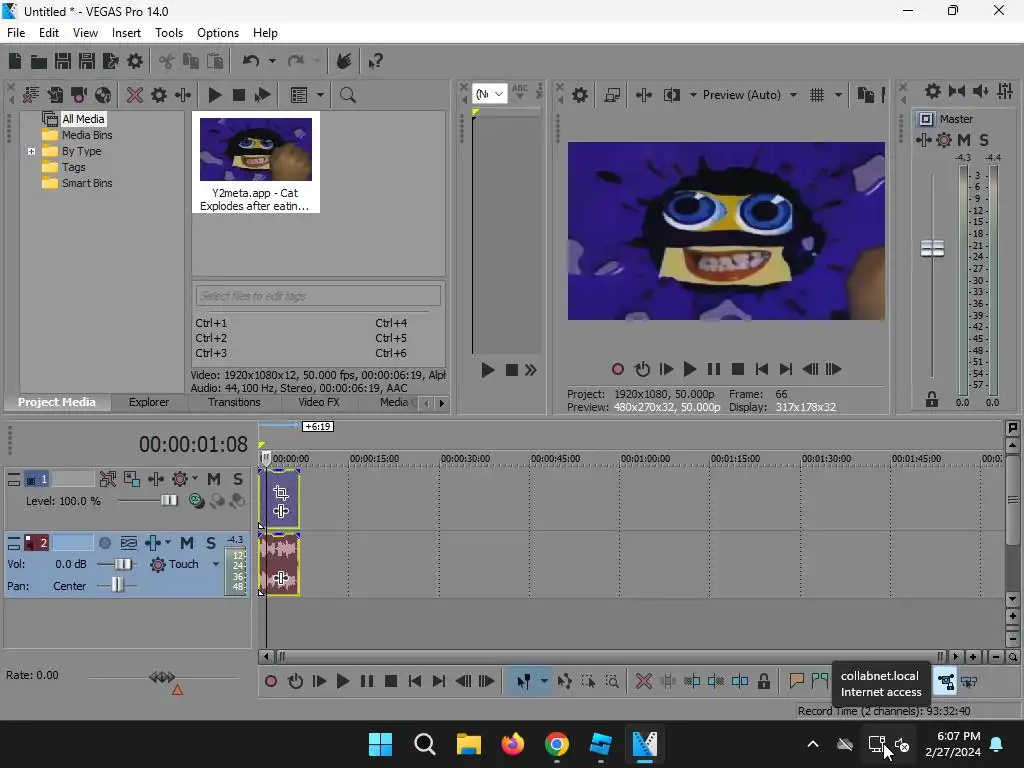Click the New project icon
This screenshot has height=768, width=1024.
[15, 61]
